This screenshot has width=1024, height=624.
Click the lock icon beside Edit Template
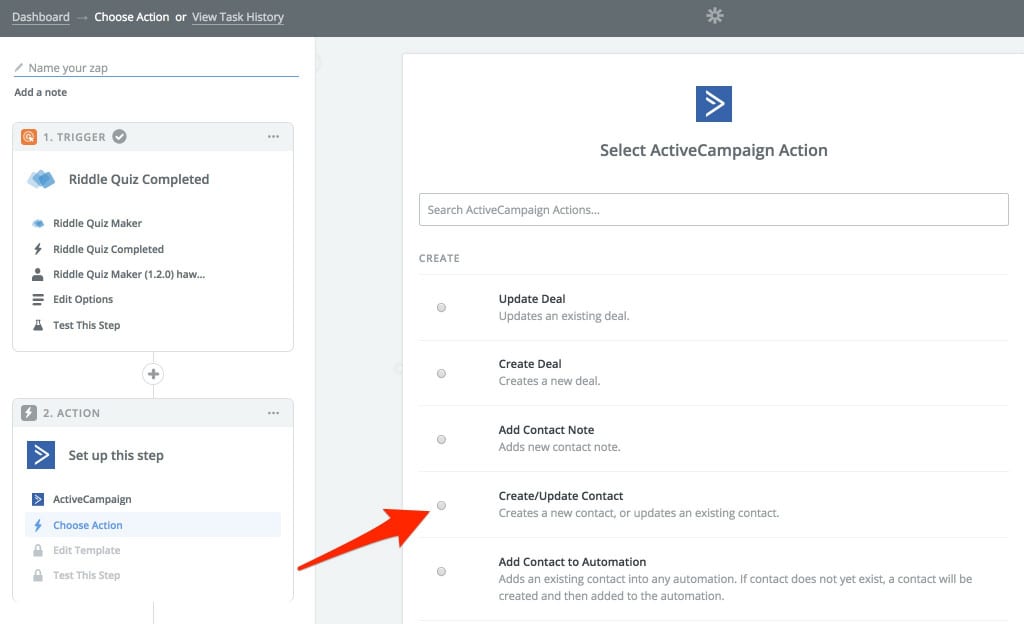pos(38,550)
